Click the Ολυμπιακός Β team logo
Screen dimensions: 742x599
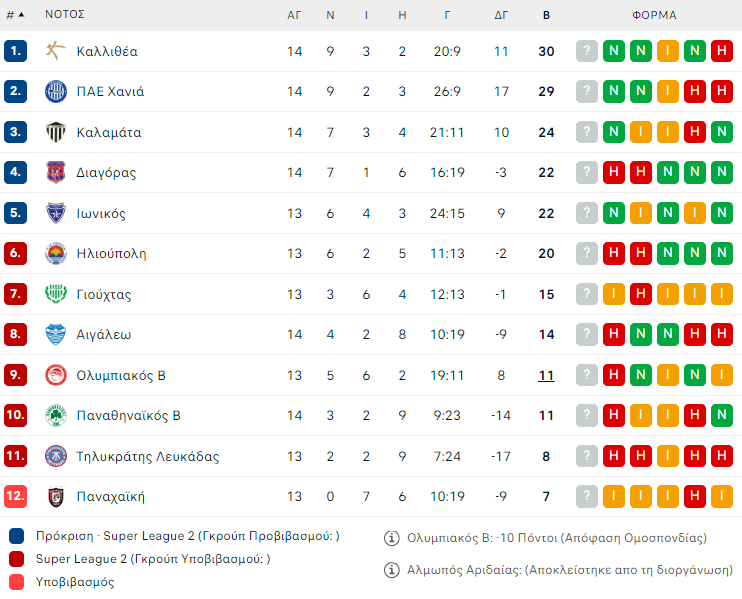click(x=56, y=375)
